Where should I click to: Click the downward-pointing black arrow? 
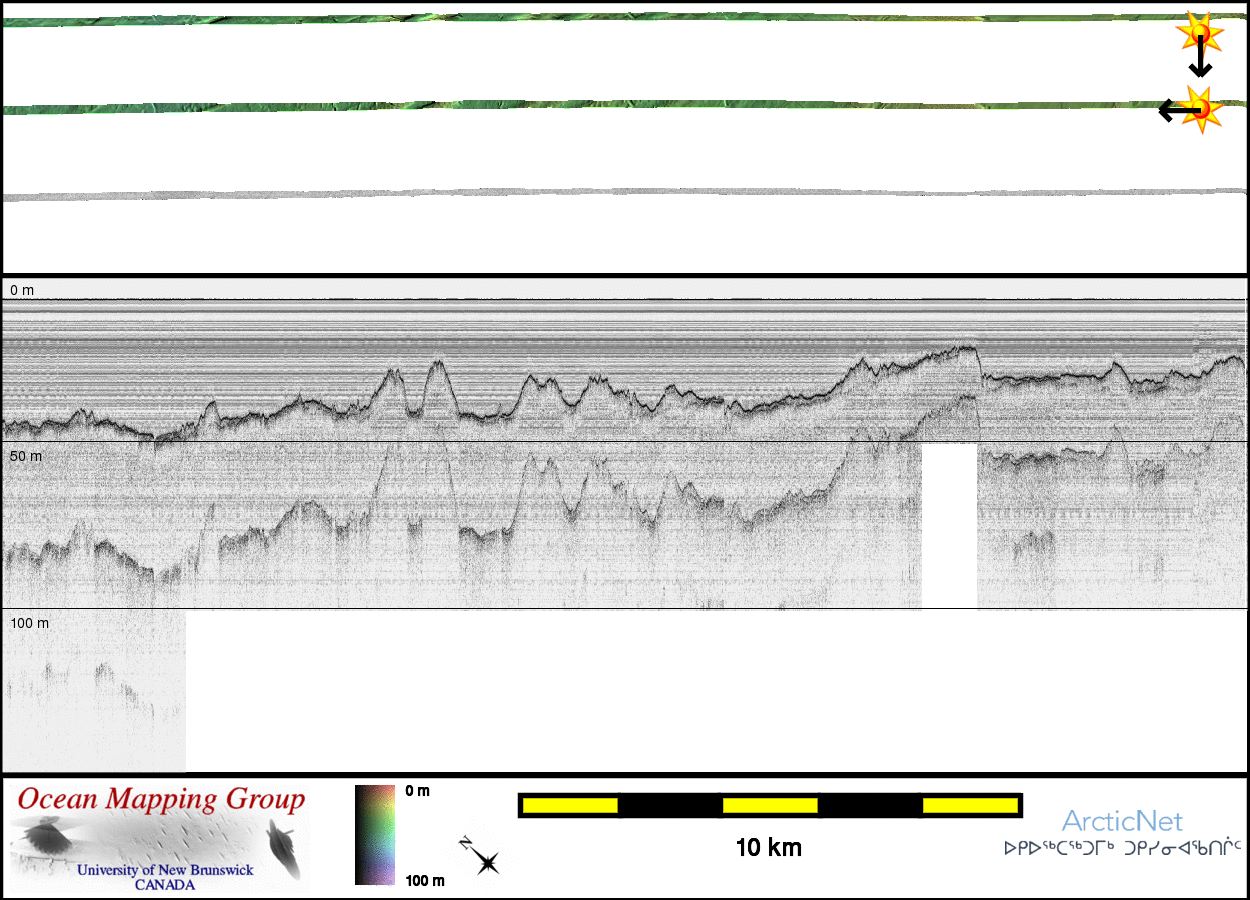click(x=1200, y=62)
